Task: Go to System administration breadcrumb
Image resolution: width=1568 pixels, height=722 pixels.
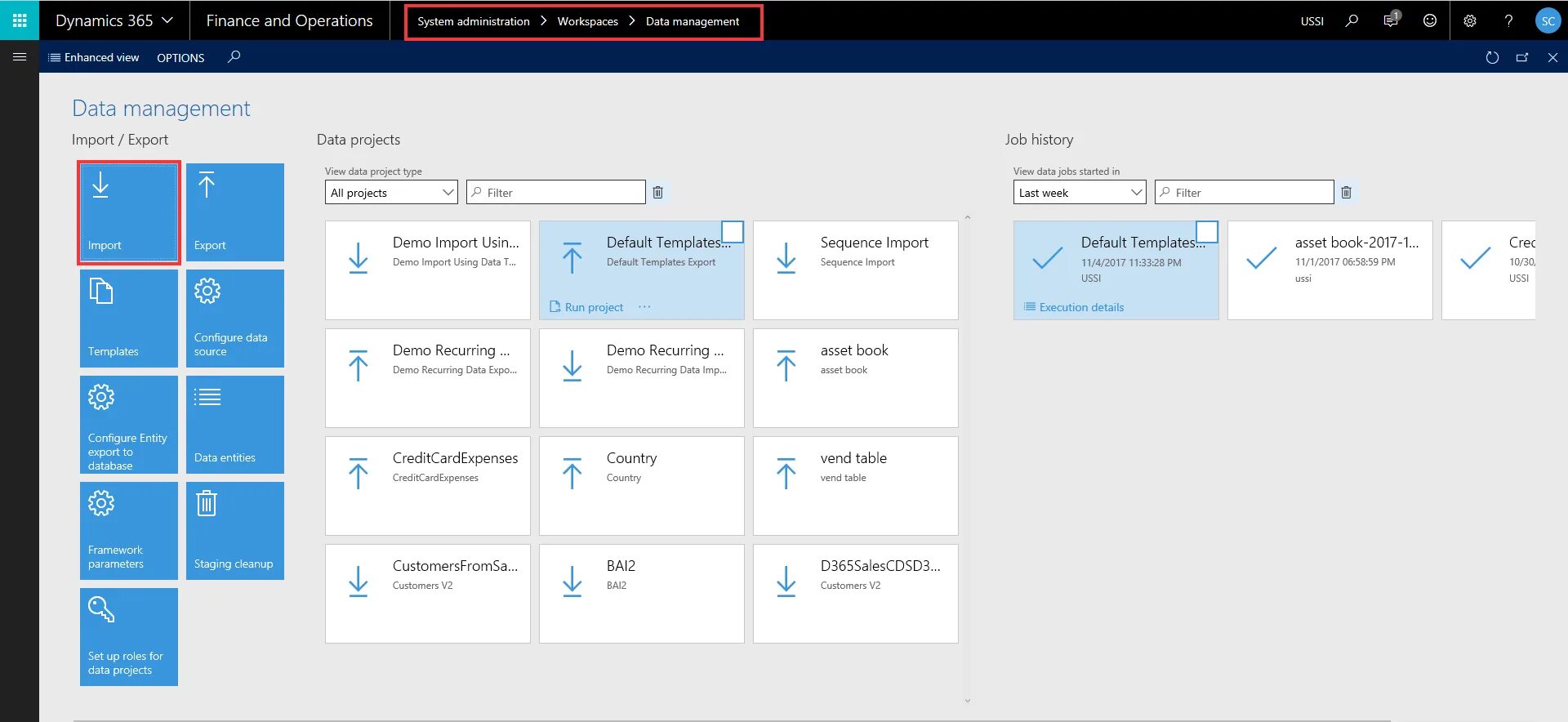Action: (x=474, y=21)
